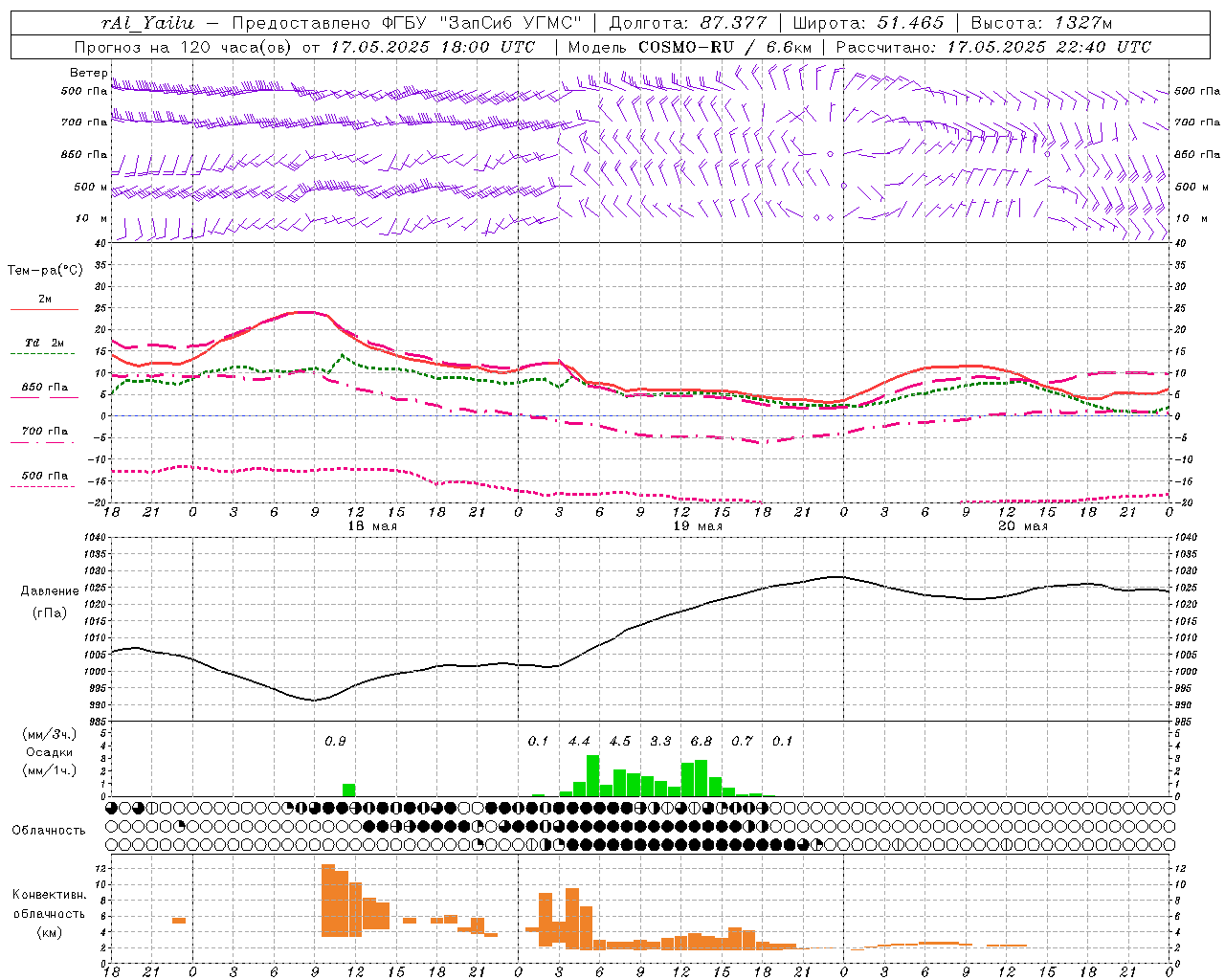Click the computed time Рассчитано: 17.05.2025 22:40 UTC
The width and height of the screenshot is (1225, 980).
[993, 47]
